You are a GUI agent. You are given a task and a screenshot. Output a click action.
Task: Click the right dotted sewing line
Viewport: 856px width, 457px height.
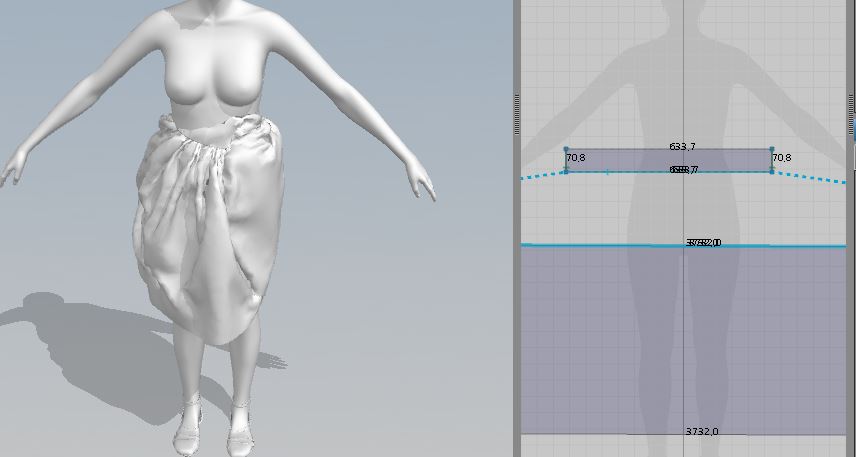click(x=809, y=177)
